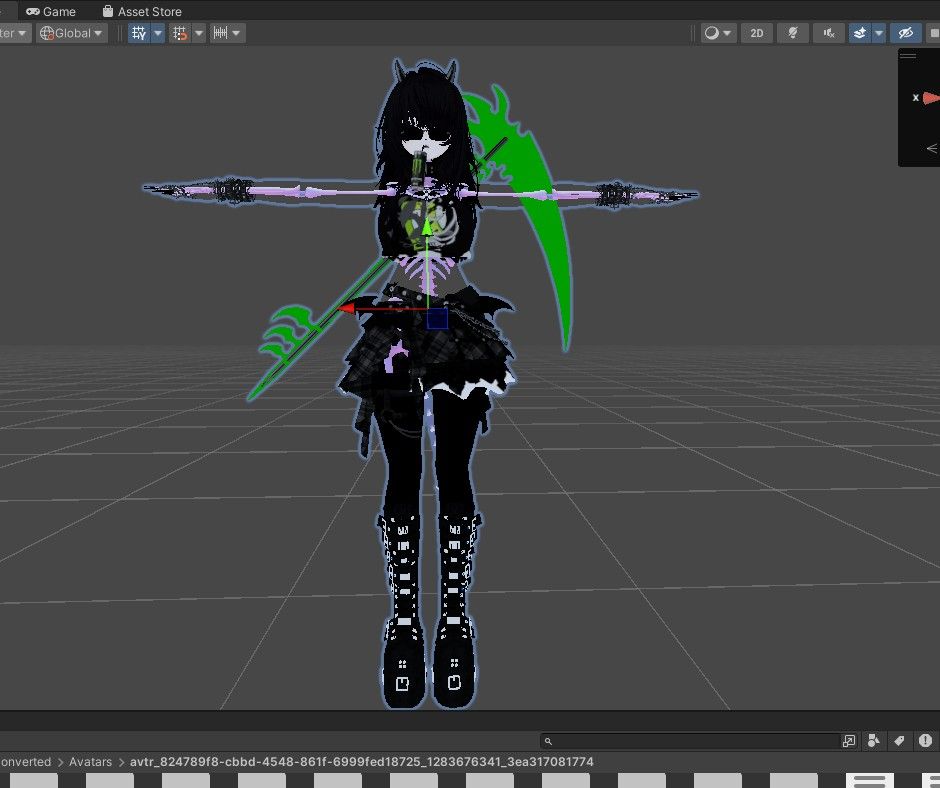Open snap increment settings dropdown arrow
940x788 pixels.
tap(237, 33)
